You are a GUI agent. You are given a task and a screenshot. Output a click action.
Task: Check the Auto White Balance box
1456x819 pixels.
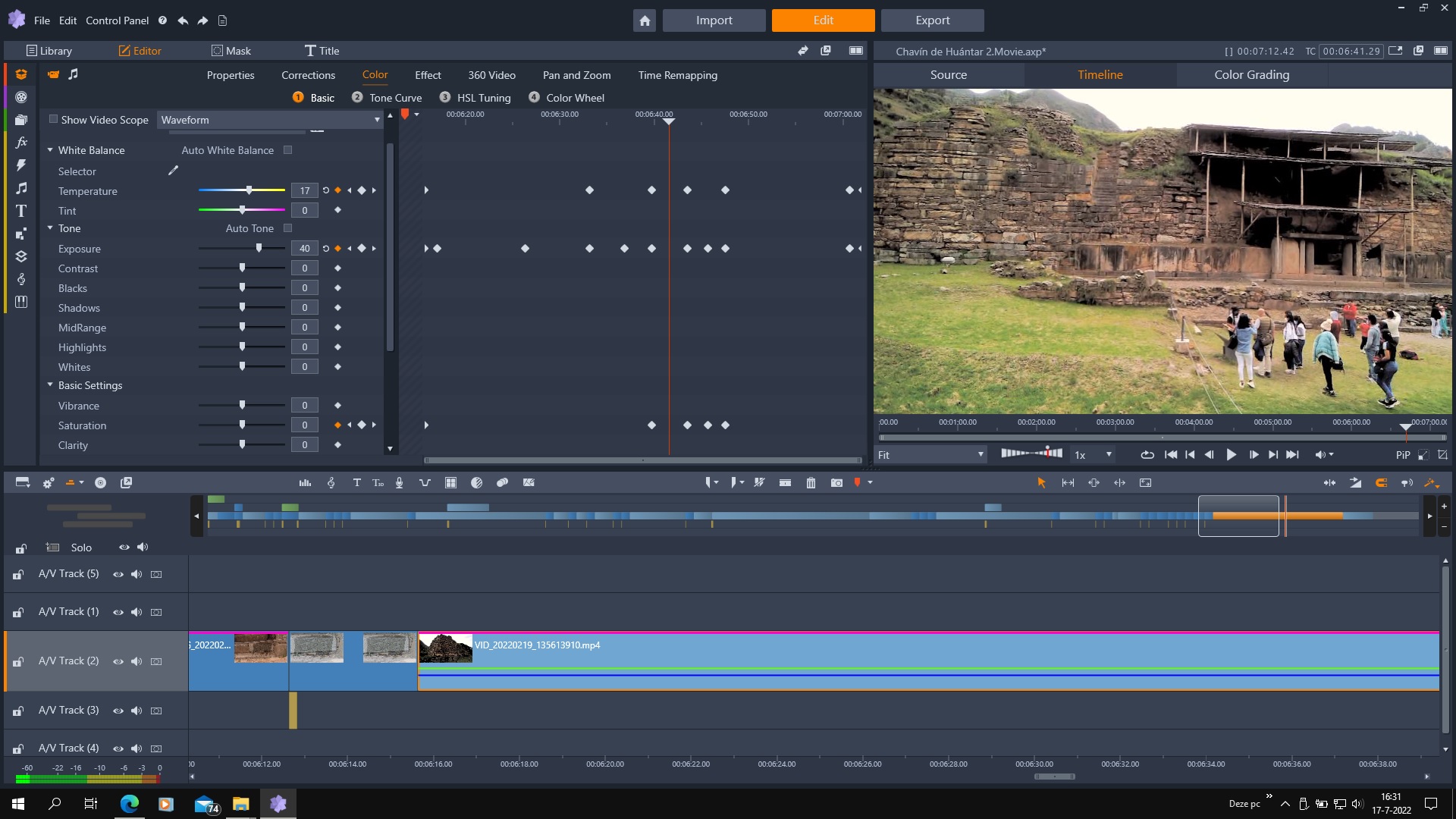[x=287, y=150]
